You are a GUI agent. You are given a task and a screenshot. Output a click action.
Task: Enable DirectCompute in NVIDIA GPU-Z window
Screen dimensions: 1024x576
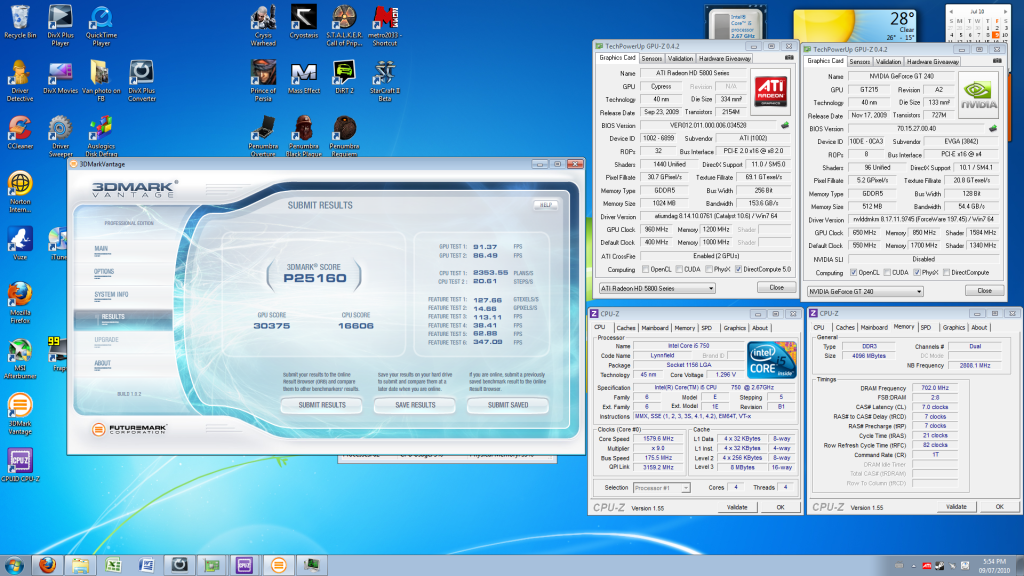946,273
